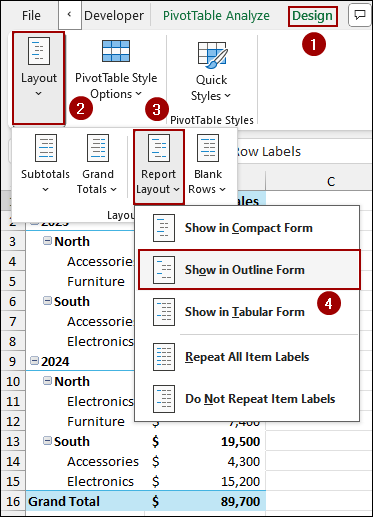Switch to the Design tab
The image size is (373, 517).
(312, 16)
